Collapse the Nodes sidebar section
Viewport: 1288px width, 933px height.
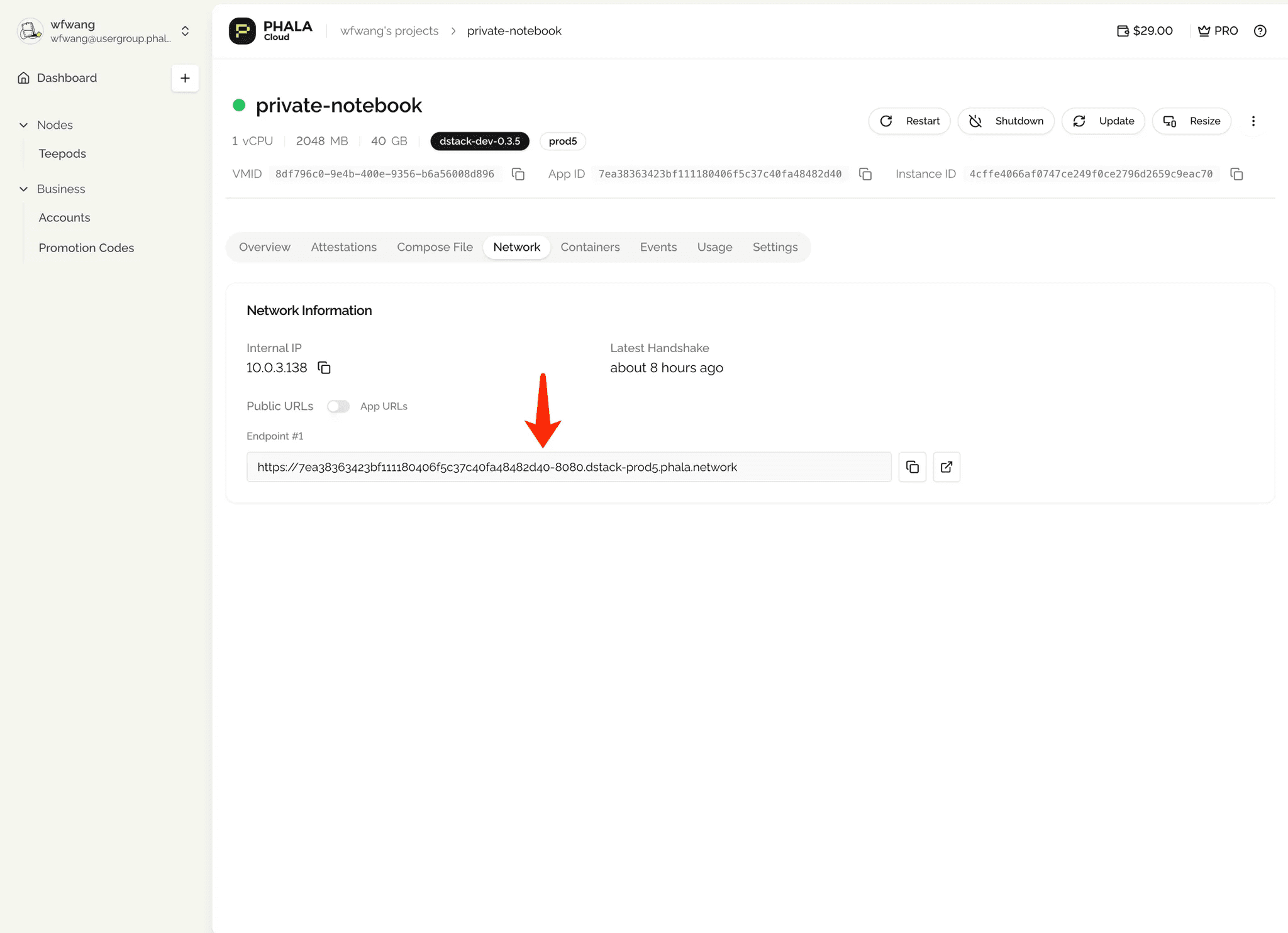pos(24,125)
